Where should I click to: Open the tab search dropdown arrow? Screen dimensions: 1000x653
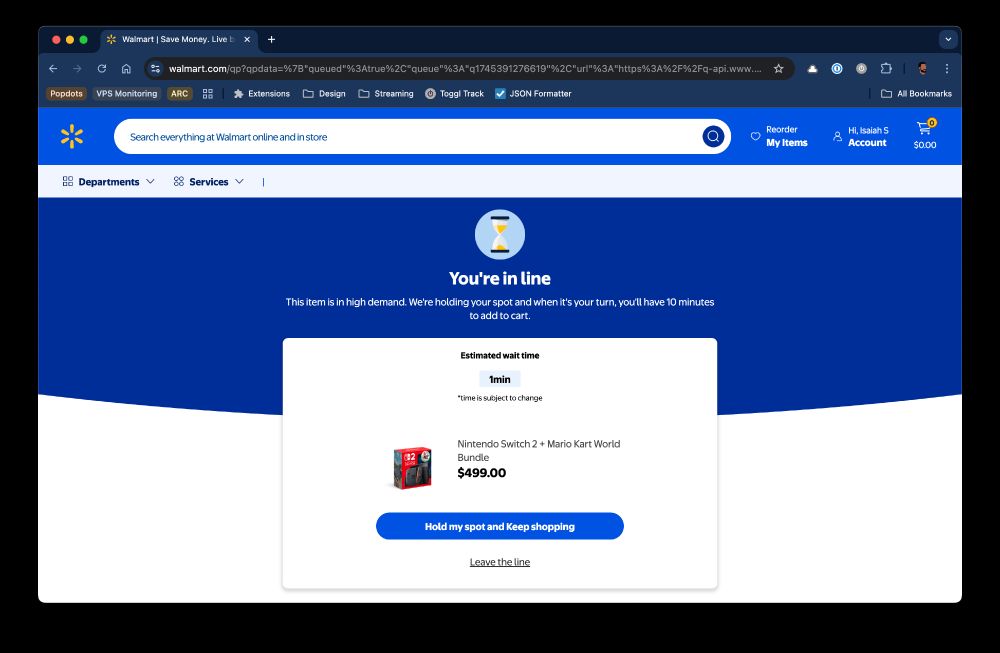pyautogui.click(x=948, y=40)
